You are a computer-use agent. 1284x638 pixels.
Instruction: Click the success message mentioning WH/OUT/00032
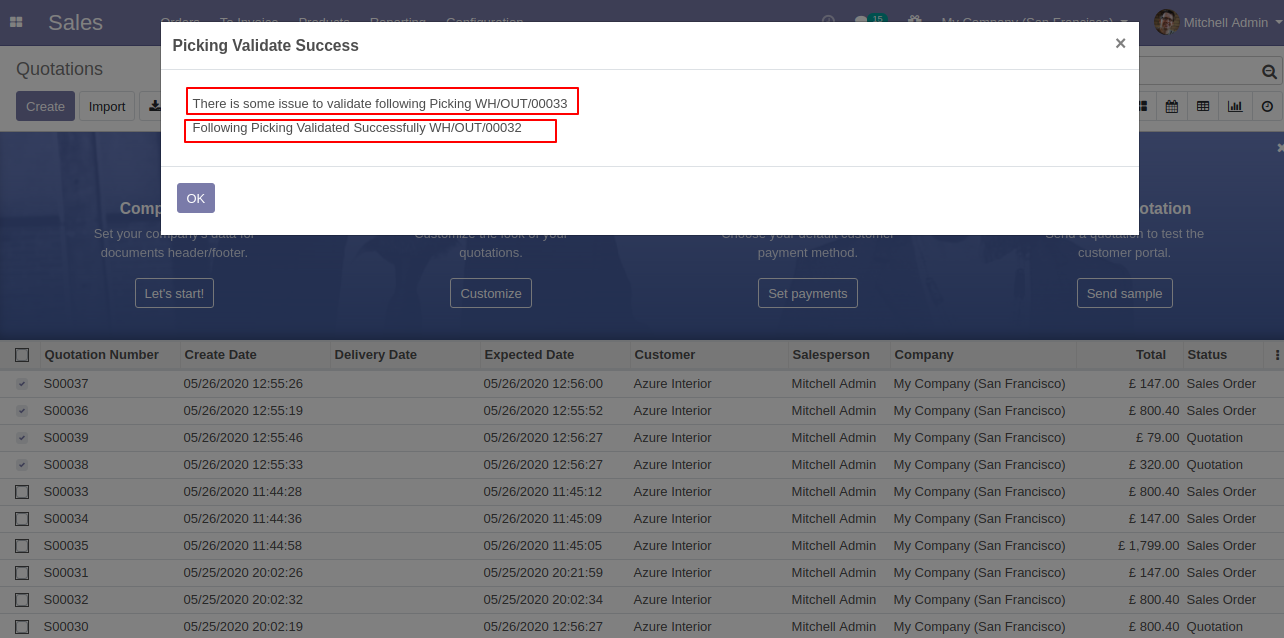click(357, 128)
